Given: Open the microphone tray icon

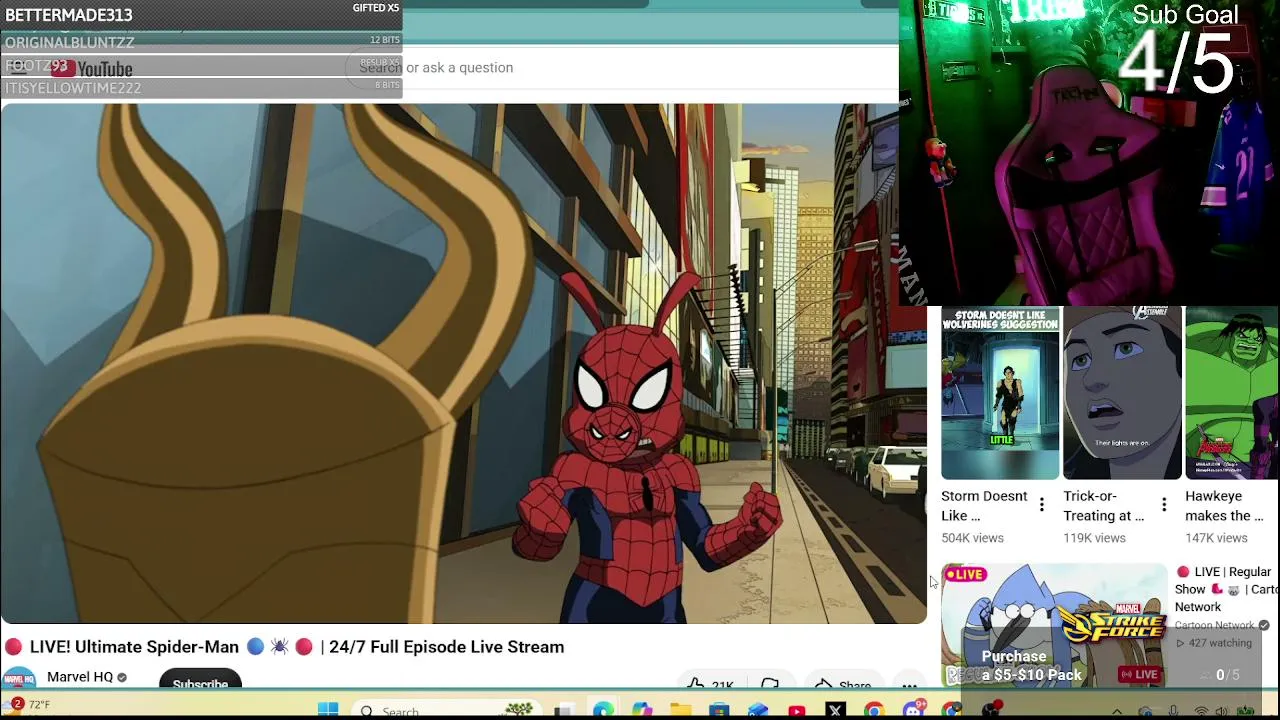Looking at the screenshot, I should [1173, 712].
